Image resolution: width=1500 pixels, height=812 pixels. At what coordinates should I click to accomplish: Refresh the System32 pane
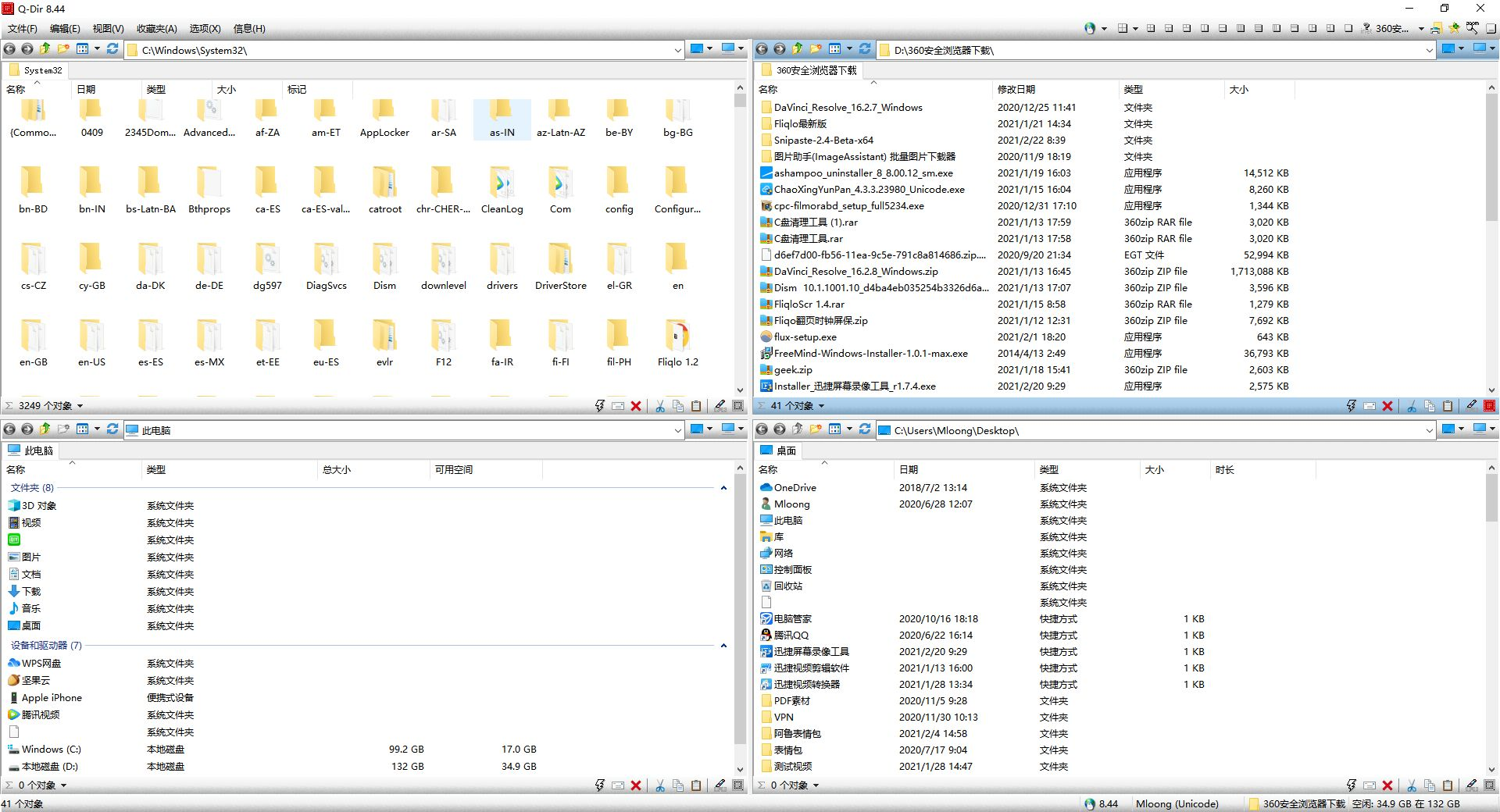click(112, 49)
